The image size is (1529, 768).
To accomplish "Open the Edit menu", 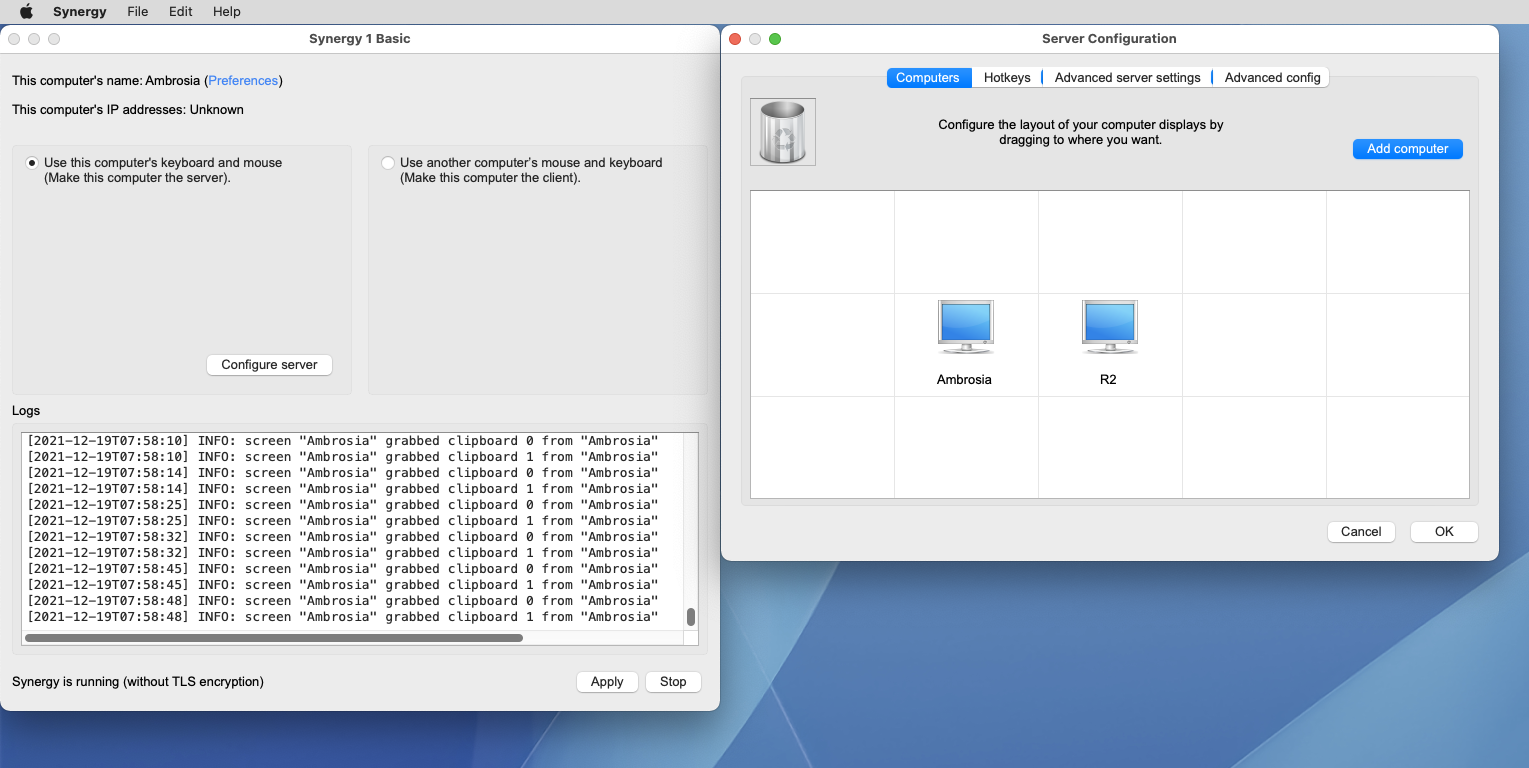I will tap(180, 12).
